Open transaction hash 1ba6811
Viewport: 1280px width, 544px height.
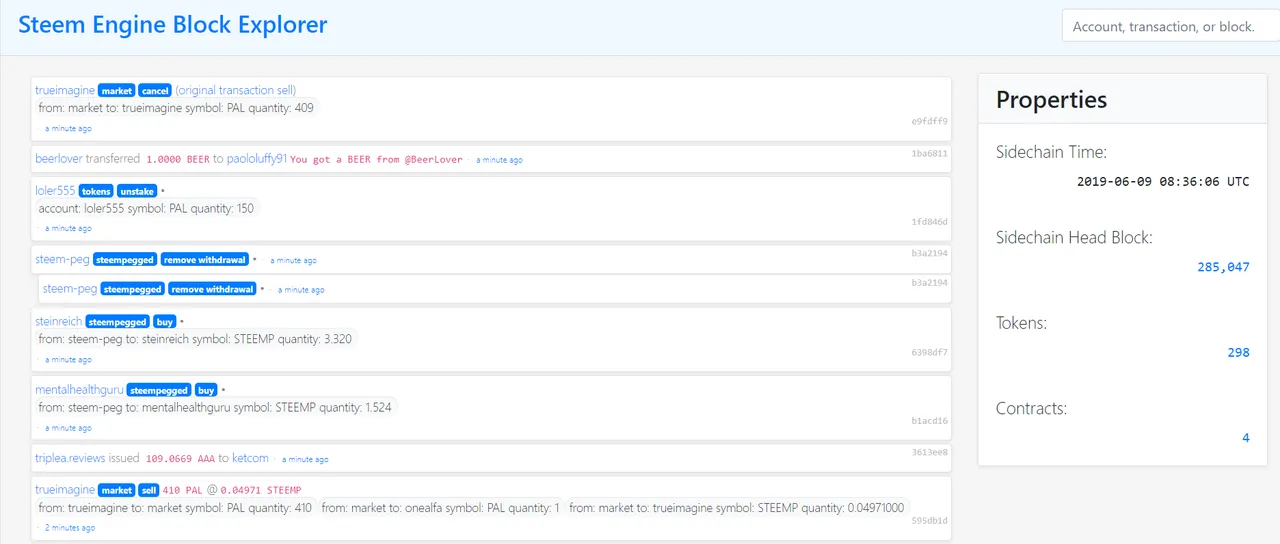(929, 153)
